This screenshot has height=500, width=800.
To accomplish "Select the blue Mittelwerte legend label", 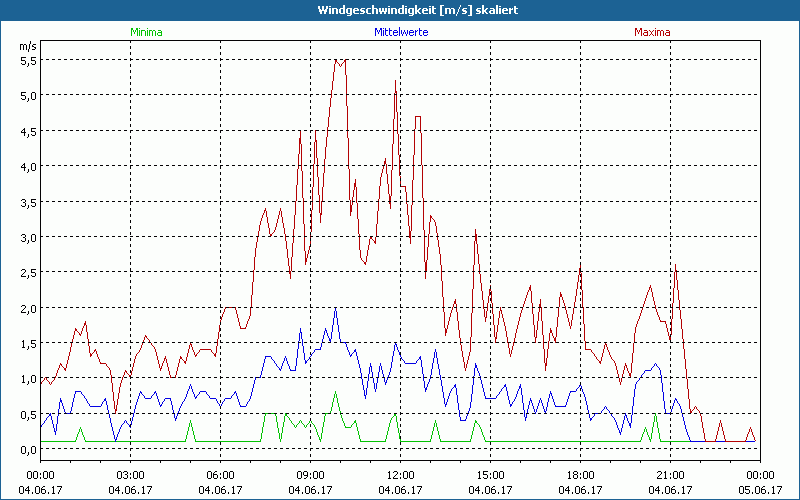I will click(x=400, y=32).
